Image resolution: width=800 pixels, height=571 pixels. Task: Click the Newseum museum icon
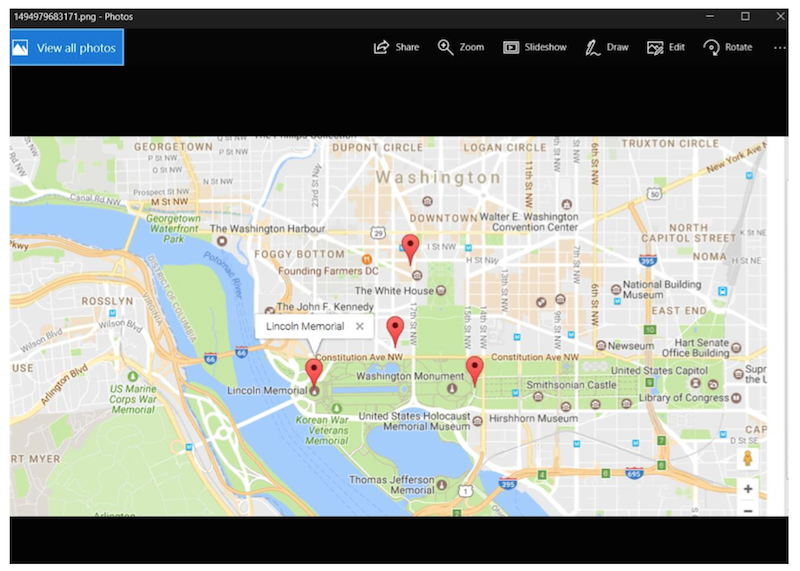[601, 345]
